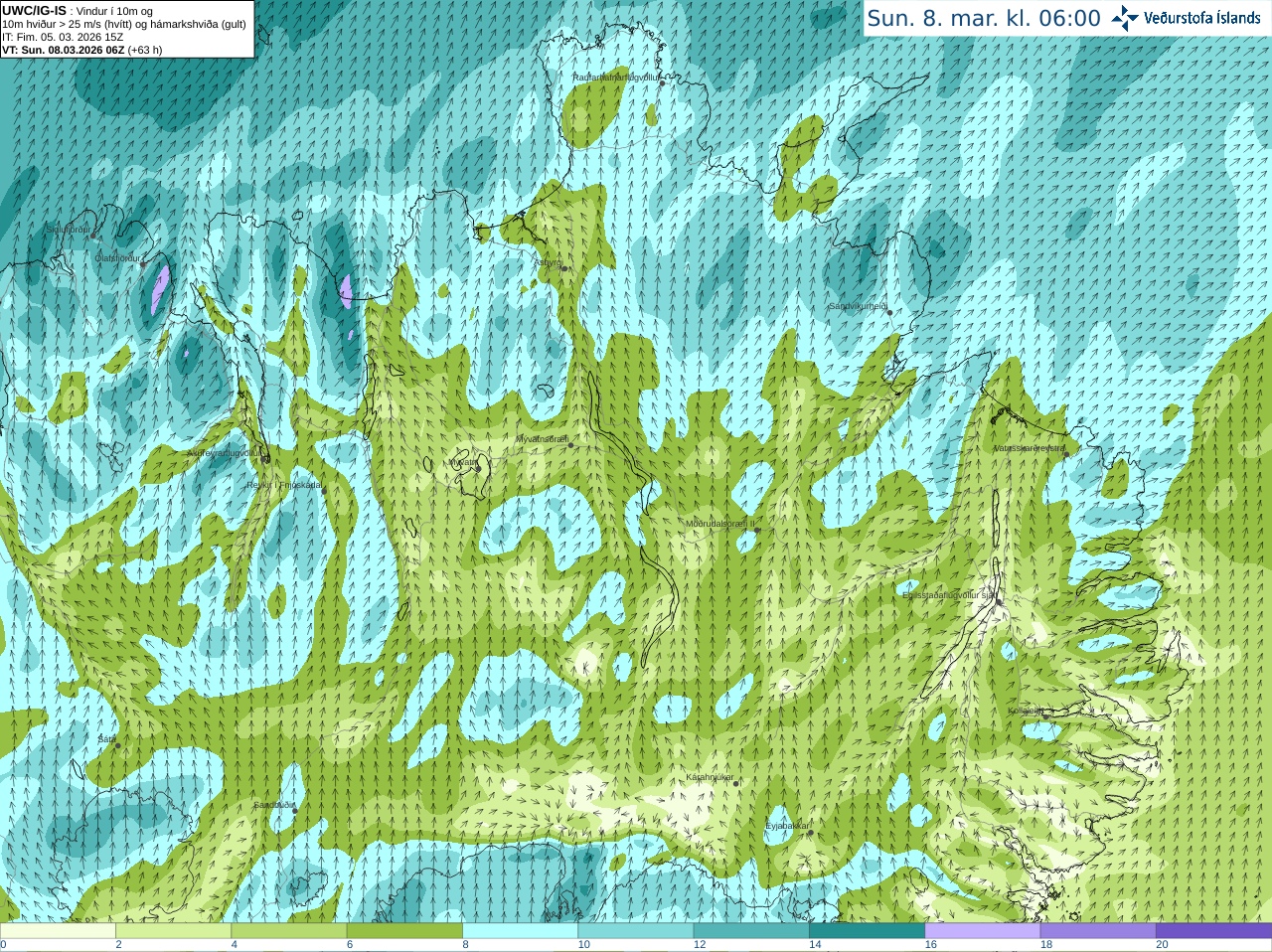Click the Veðurstofa Íslands name text
The width and height of the screenshot is (1272, 952).
pyautogui.click(x=1202, y=18)
